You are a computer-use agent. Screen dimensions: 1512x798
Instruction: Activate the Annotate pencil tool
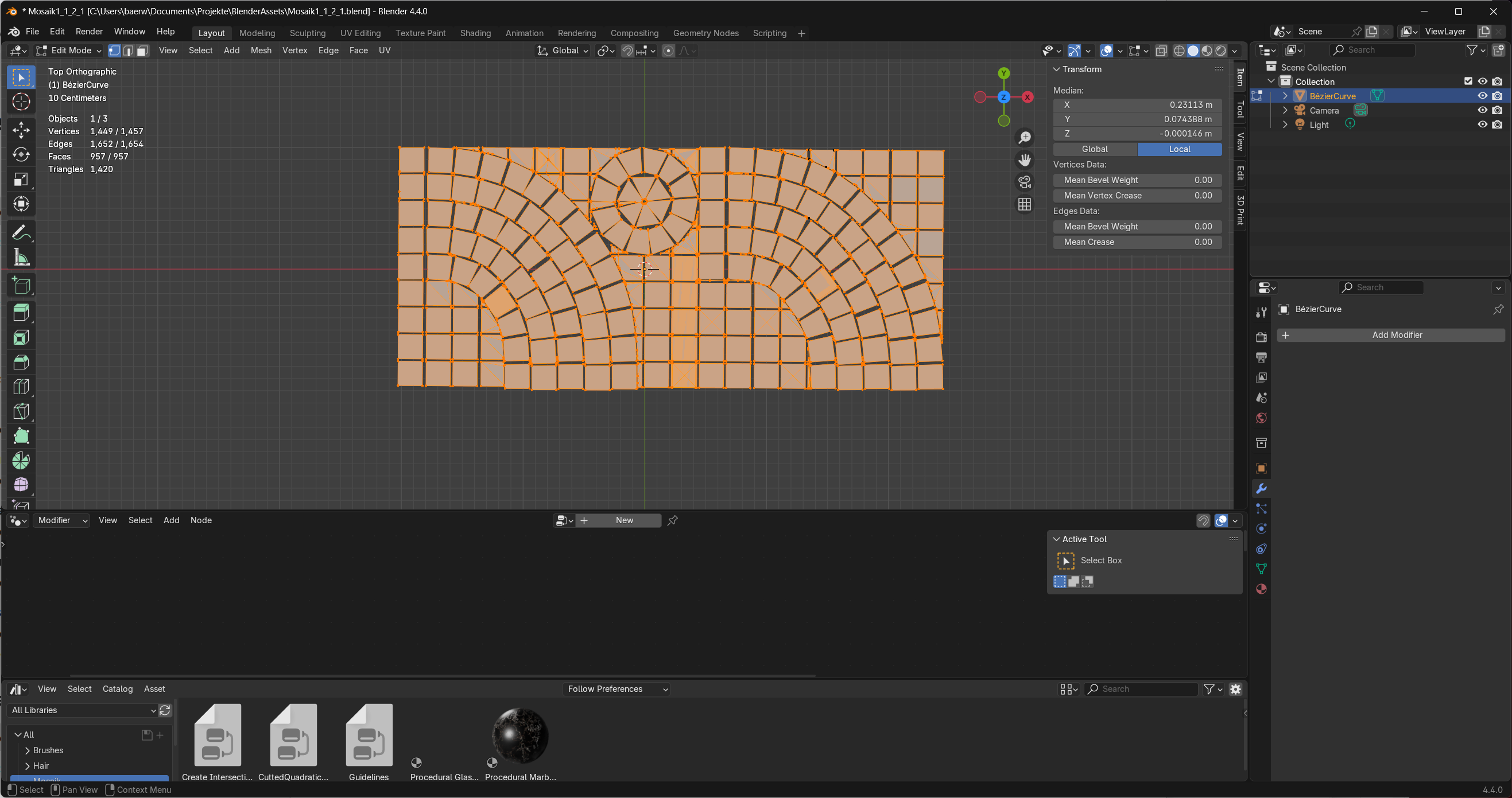pyautogui.click(x=21, y=233)
